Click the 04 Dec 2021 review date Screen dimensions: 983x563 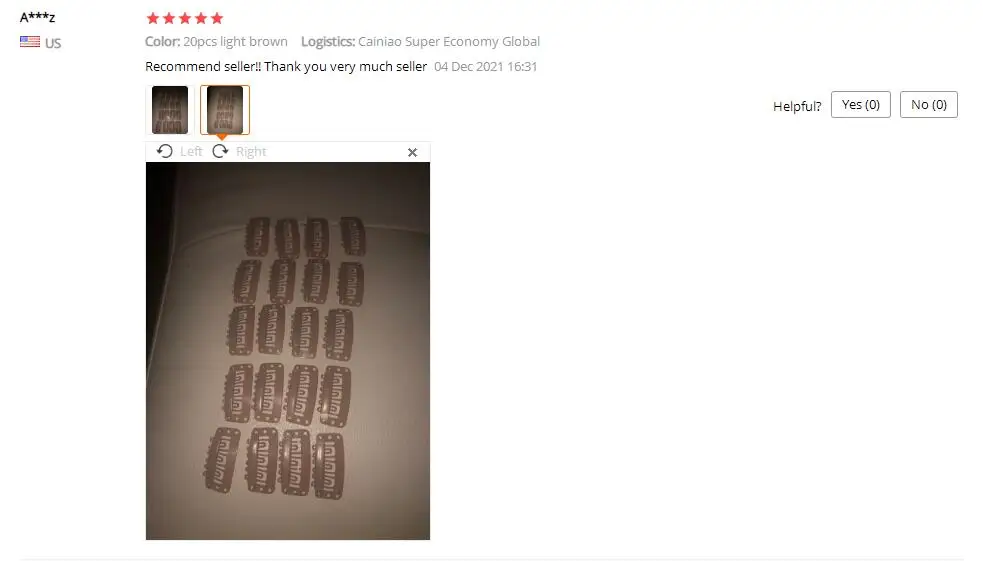tap(486, 66)
